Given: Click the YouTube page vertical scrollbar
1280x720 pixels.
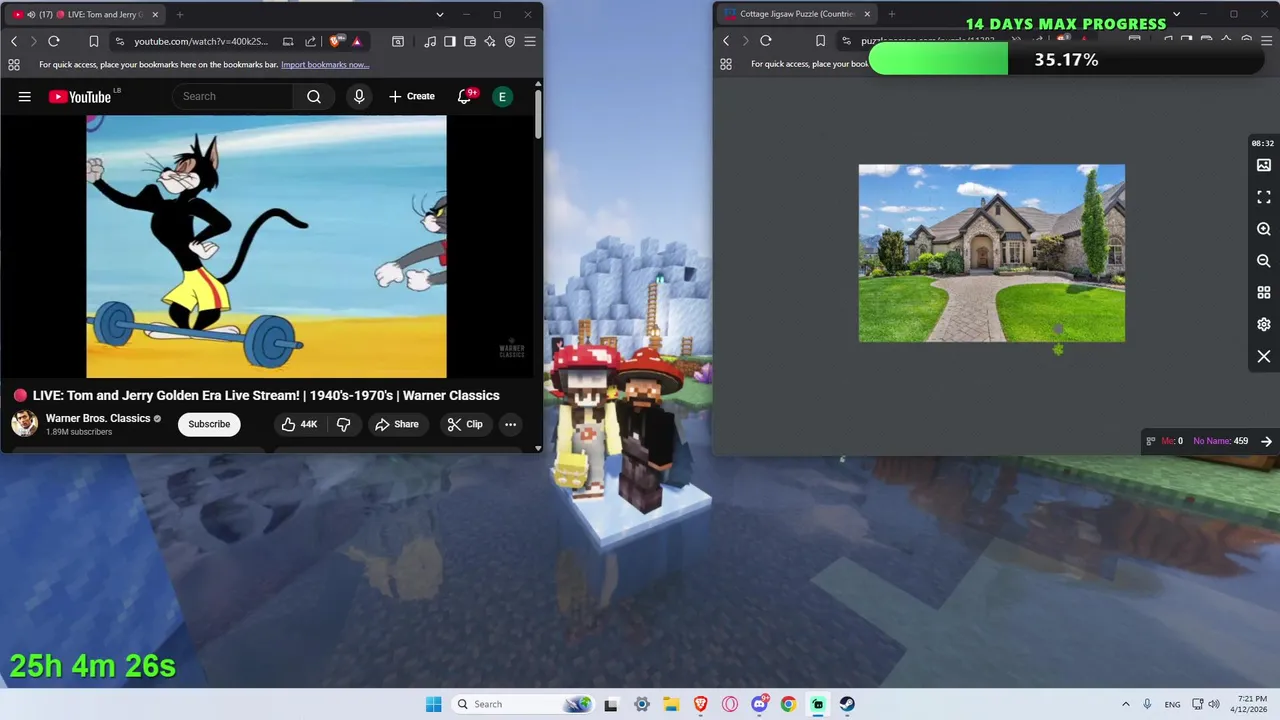Looking at the screenshot, I should tap(538, 115).
